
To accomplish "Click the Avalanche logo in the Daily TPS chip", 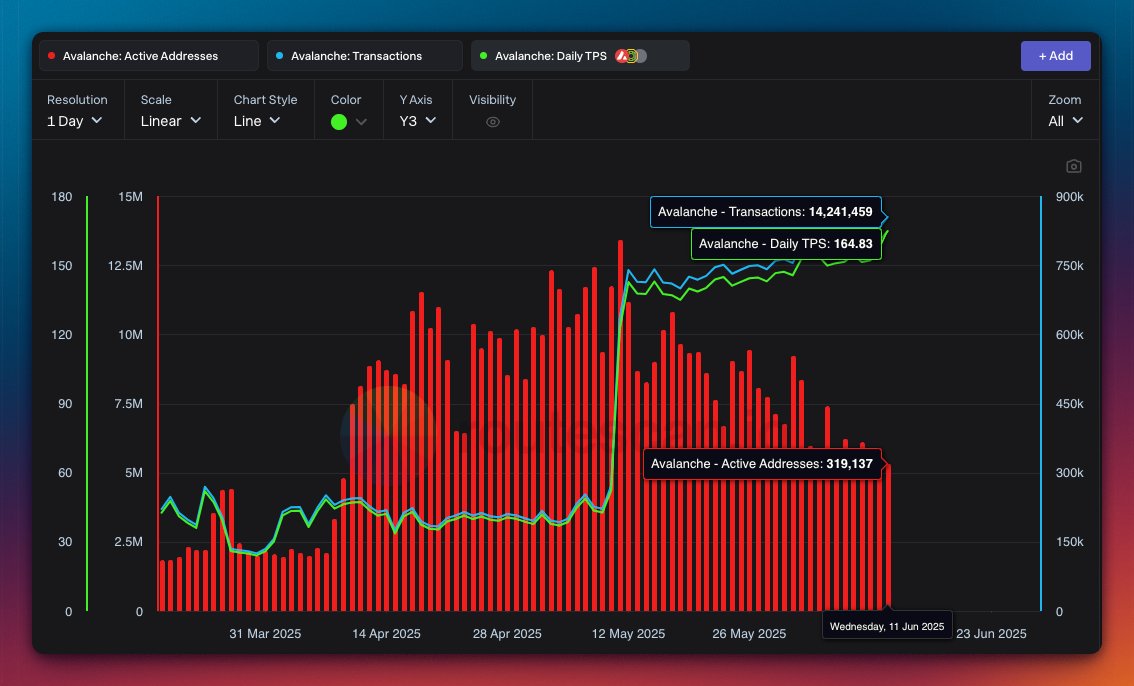I will point(621,56).
